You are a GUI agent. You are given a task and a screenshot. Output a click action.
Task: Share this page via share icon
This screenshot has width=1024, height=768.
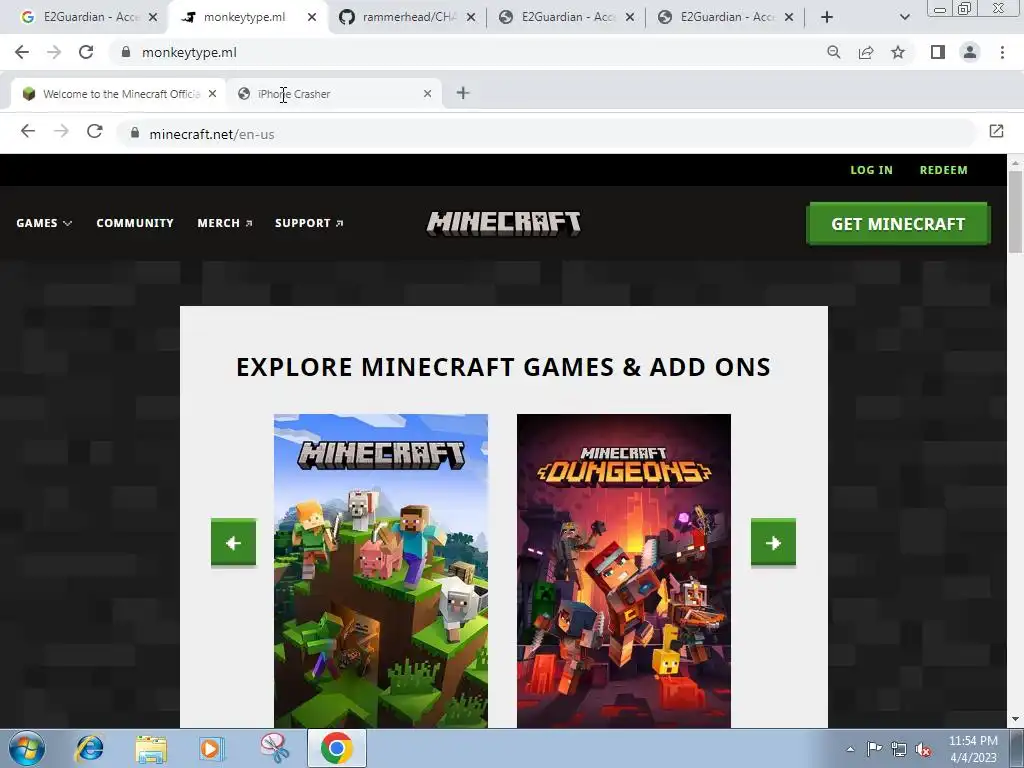866,52
